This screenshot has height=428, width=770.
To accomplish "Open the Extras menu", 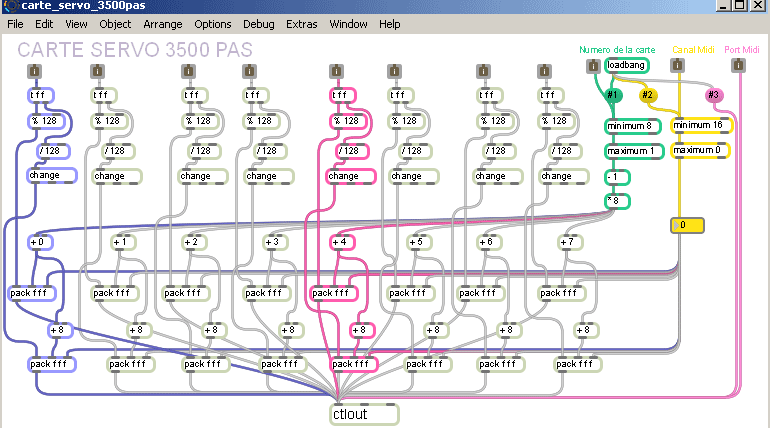I will [301, 23].
